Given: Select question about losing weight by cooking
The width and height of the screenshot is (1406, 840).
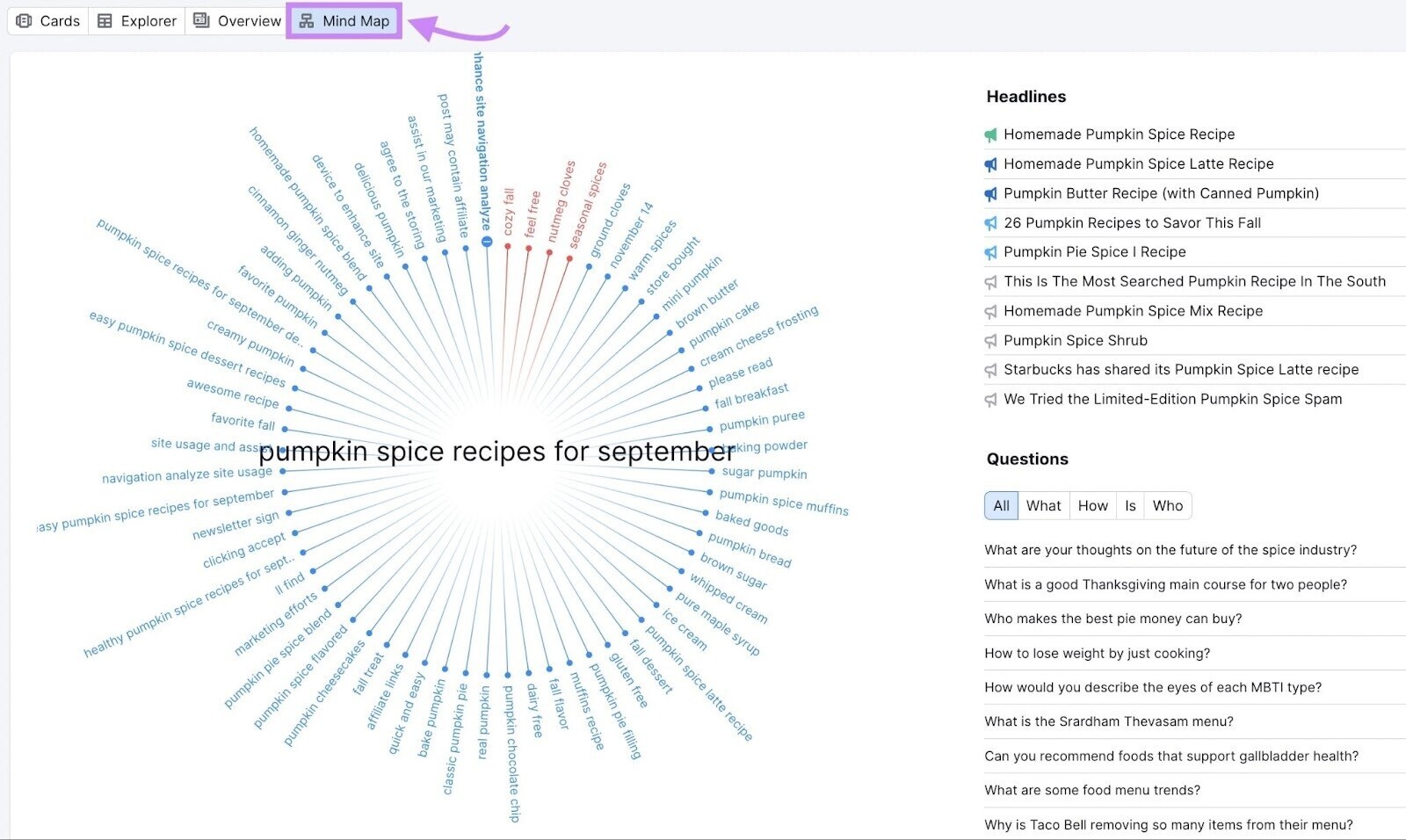Looking at the screenshot, I should tap(1097, 653).
